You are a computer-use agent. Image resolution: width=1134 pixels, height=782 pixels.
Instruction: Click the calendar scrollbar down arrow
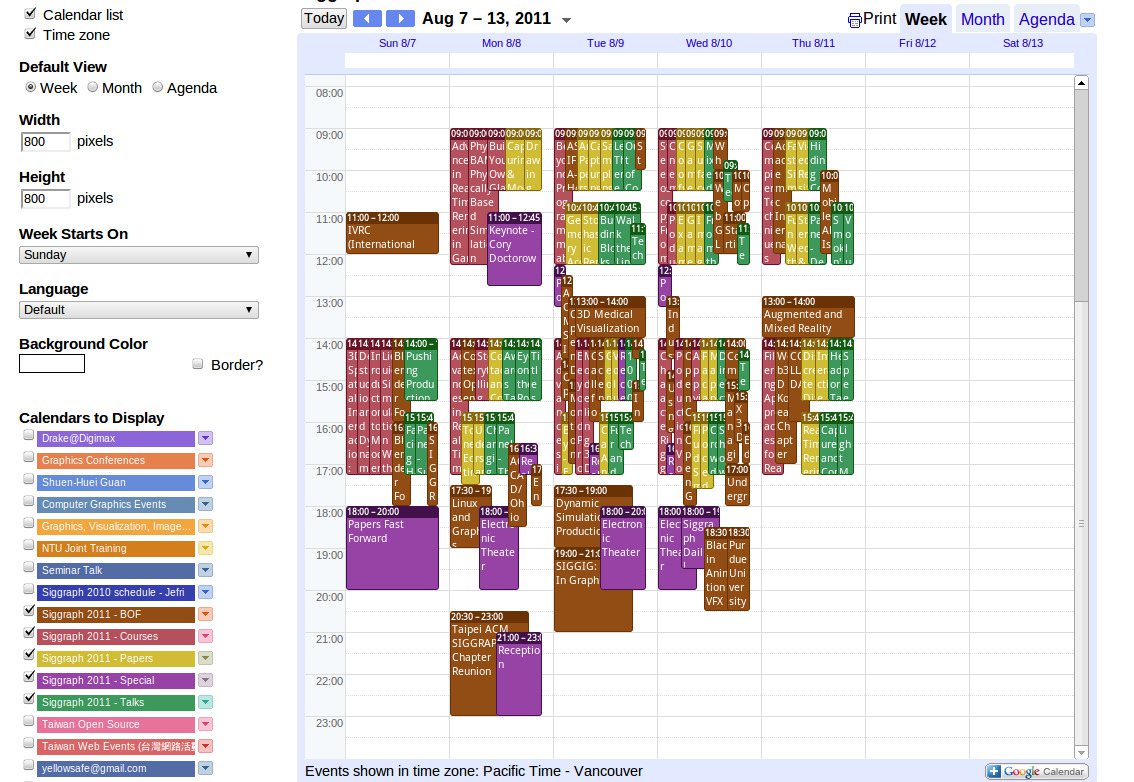coord(1081,752)
